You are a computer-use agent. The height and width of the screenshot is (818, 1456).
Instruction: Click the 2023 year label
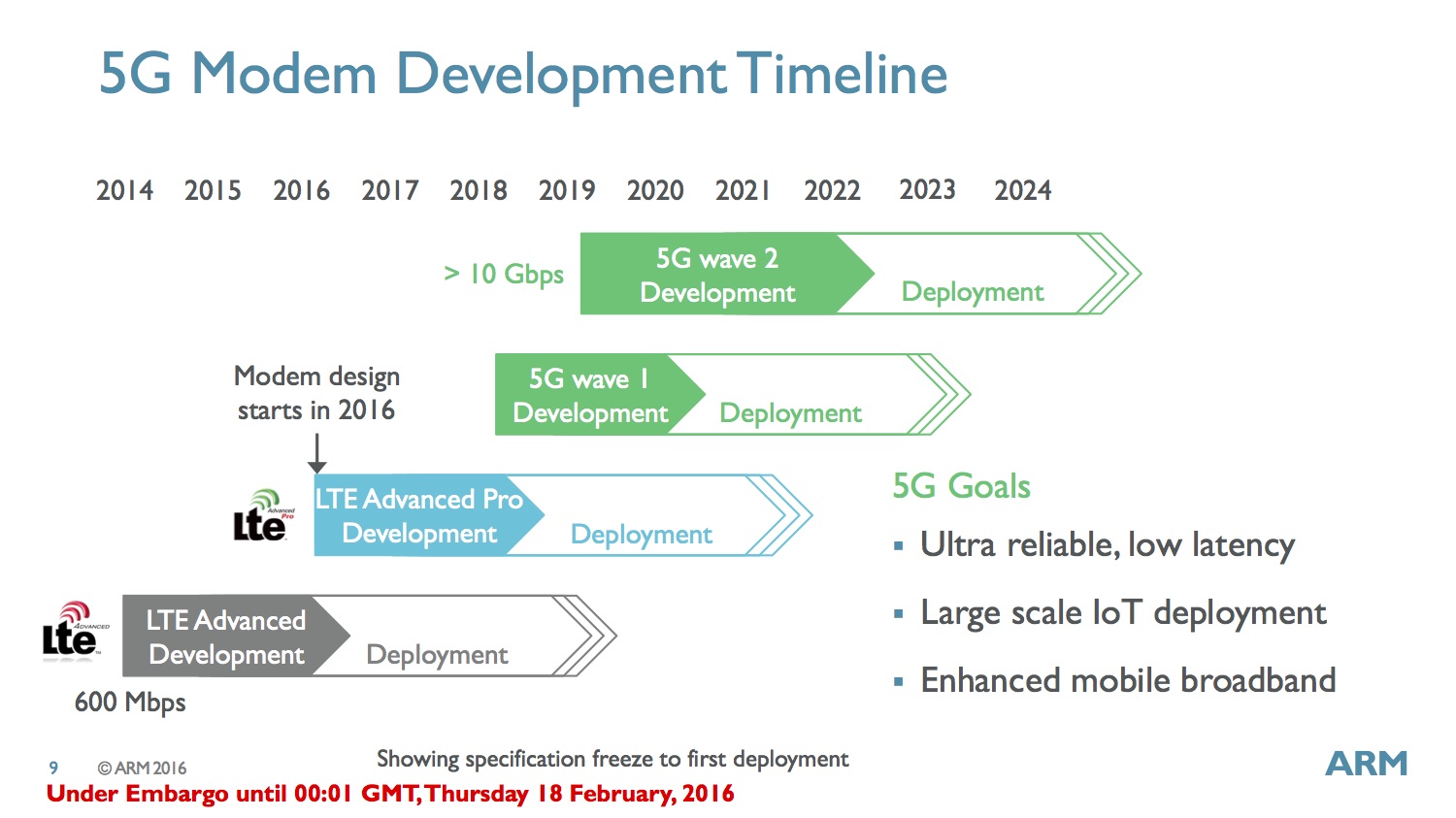click(x=927, y=189)
